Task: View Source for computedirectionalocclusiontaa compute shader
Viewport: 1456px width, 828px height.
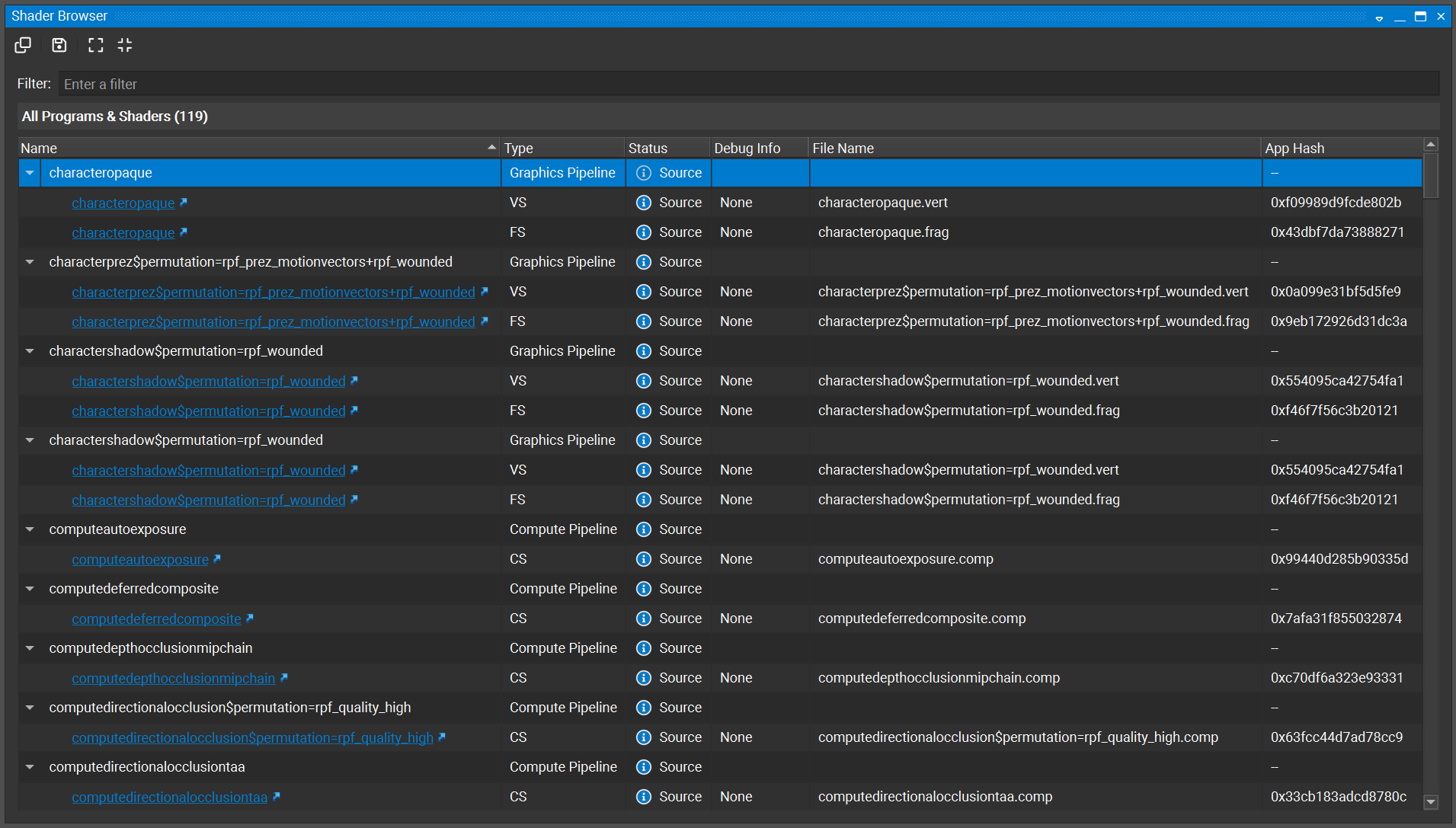Action: pyautogui.click(x=680, y=797)
